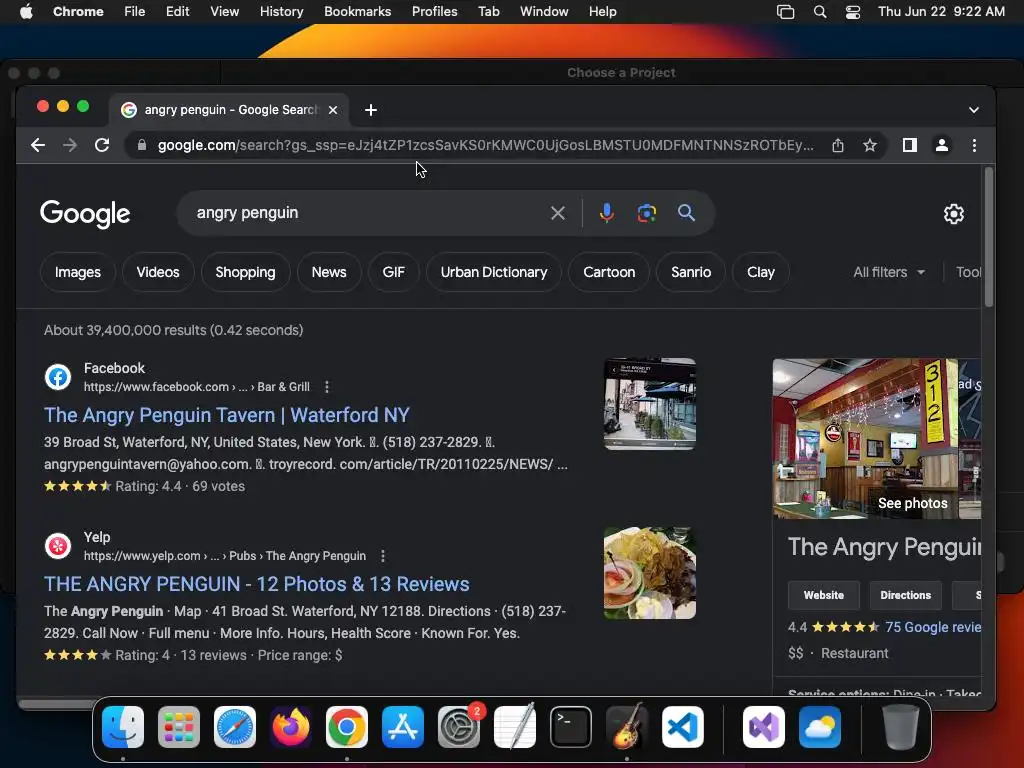Select the News filter chip
Viewport: 1024px width, 768px height.
329,272
